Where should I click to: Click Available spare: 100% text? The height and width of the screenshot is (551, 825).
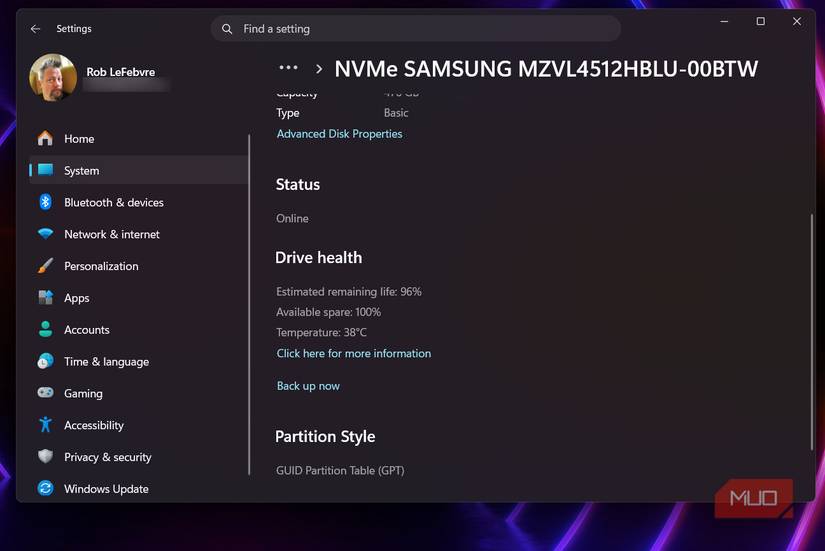(328, 312)
